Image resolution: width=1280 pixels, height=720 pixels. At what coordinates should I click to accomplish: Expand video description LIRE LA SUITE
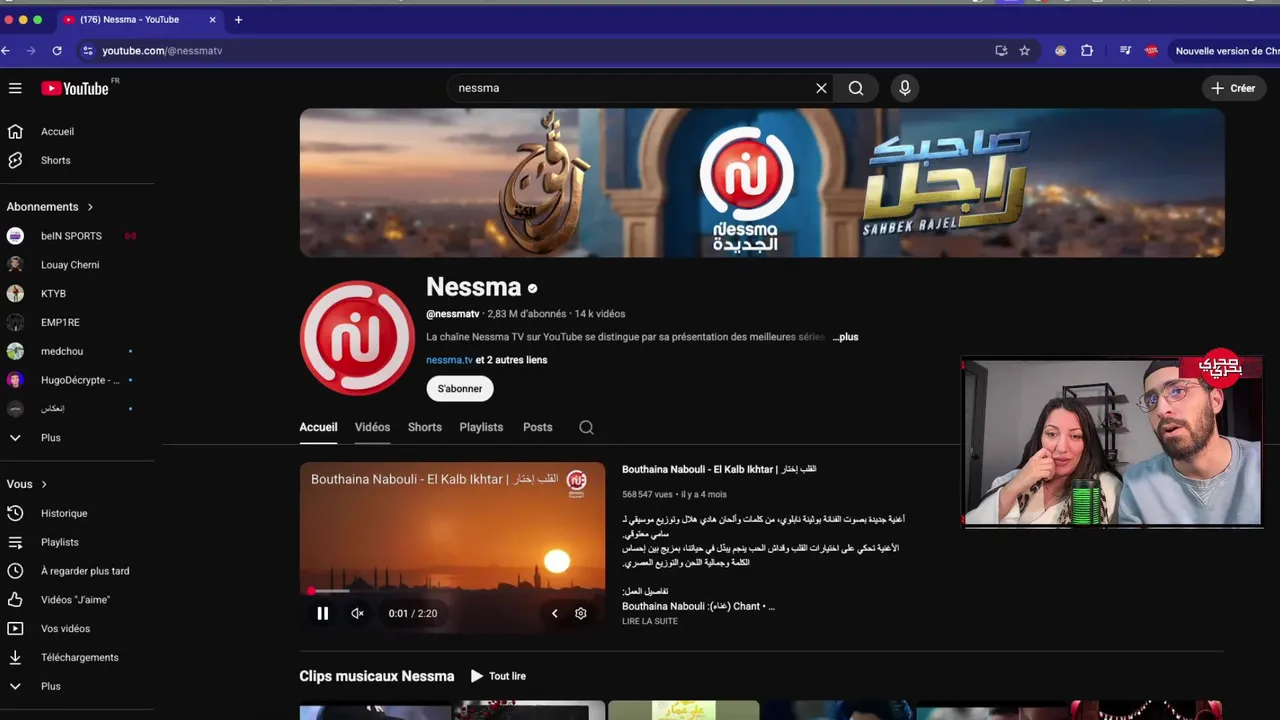point(650,621)
